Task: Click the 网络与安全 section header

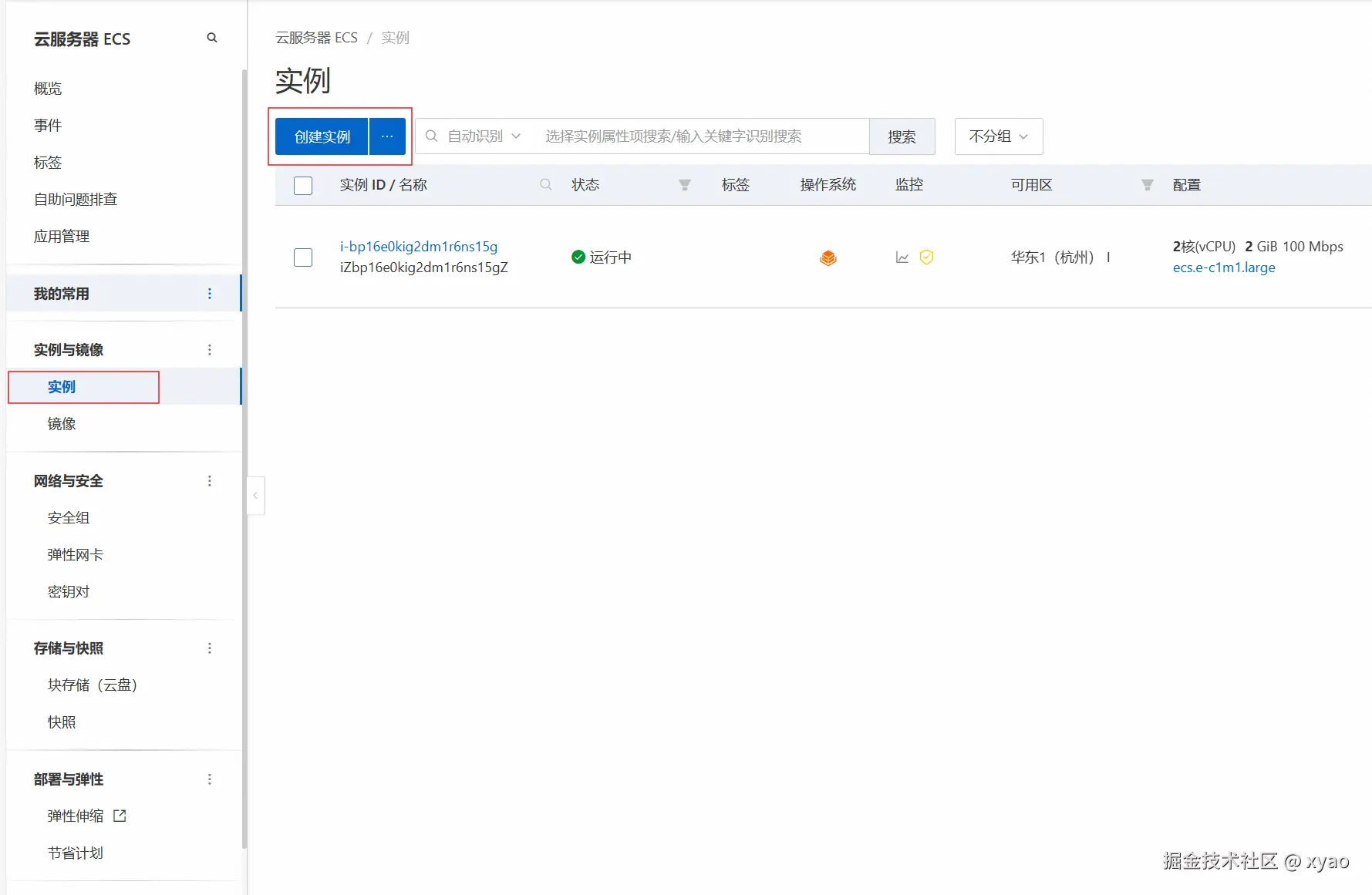Action: [69, 481]
